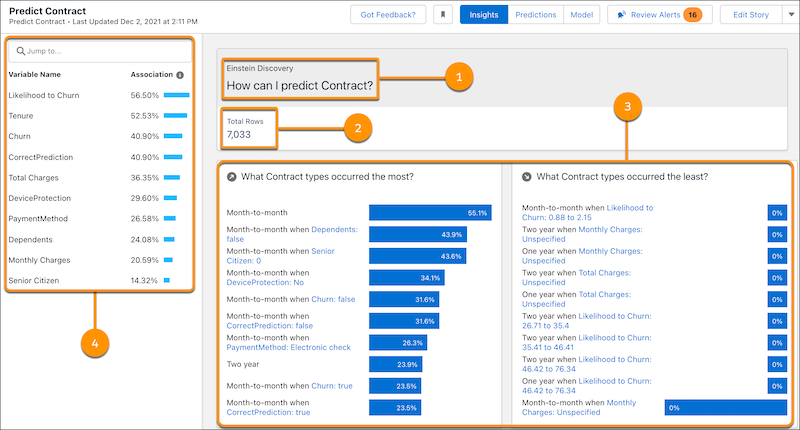Image resolution: width=800 pixels, height=430 pixels.
Task: Click the Got Feedback? button
Action: click(388, 15)
